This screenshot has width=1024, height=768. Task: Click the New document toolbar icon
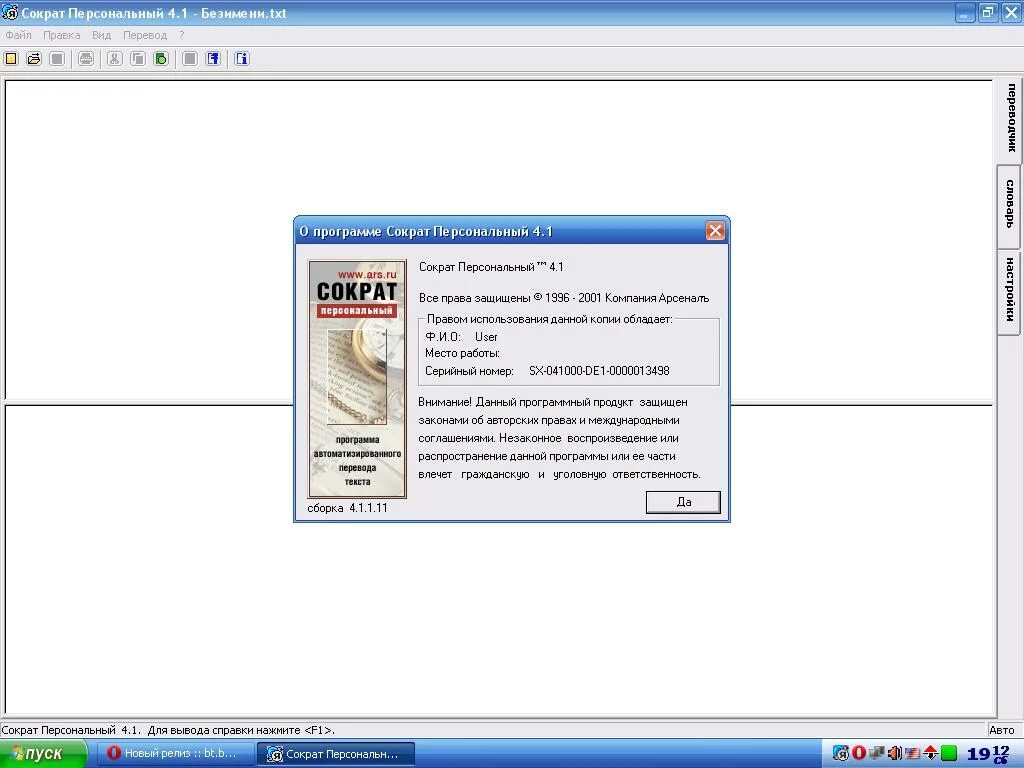(x=11, y=59)
